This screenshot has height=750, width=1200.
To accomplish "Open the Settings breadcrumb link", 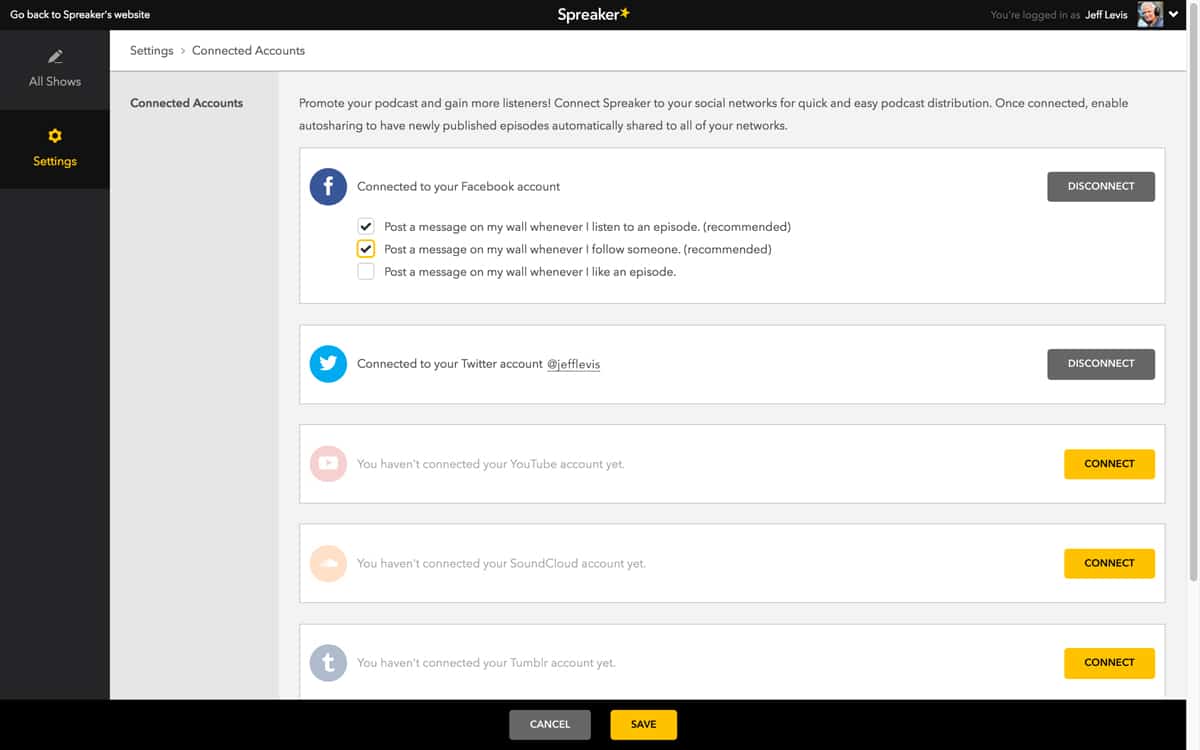I will tap(151, 50).
